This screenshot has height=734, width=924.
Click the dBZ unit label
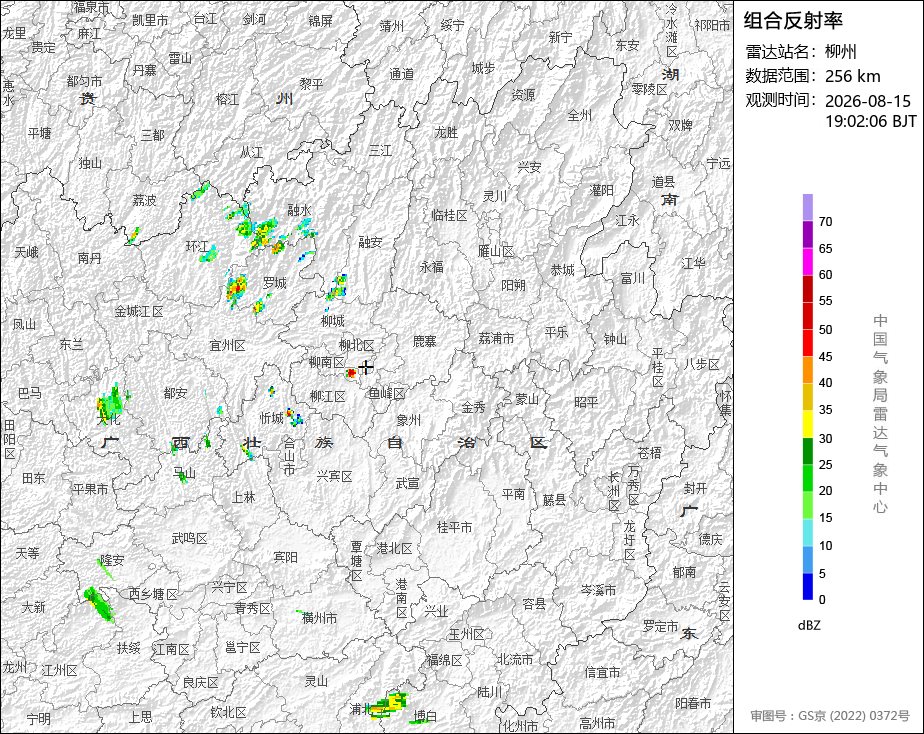(x=809, y=626)
